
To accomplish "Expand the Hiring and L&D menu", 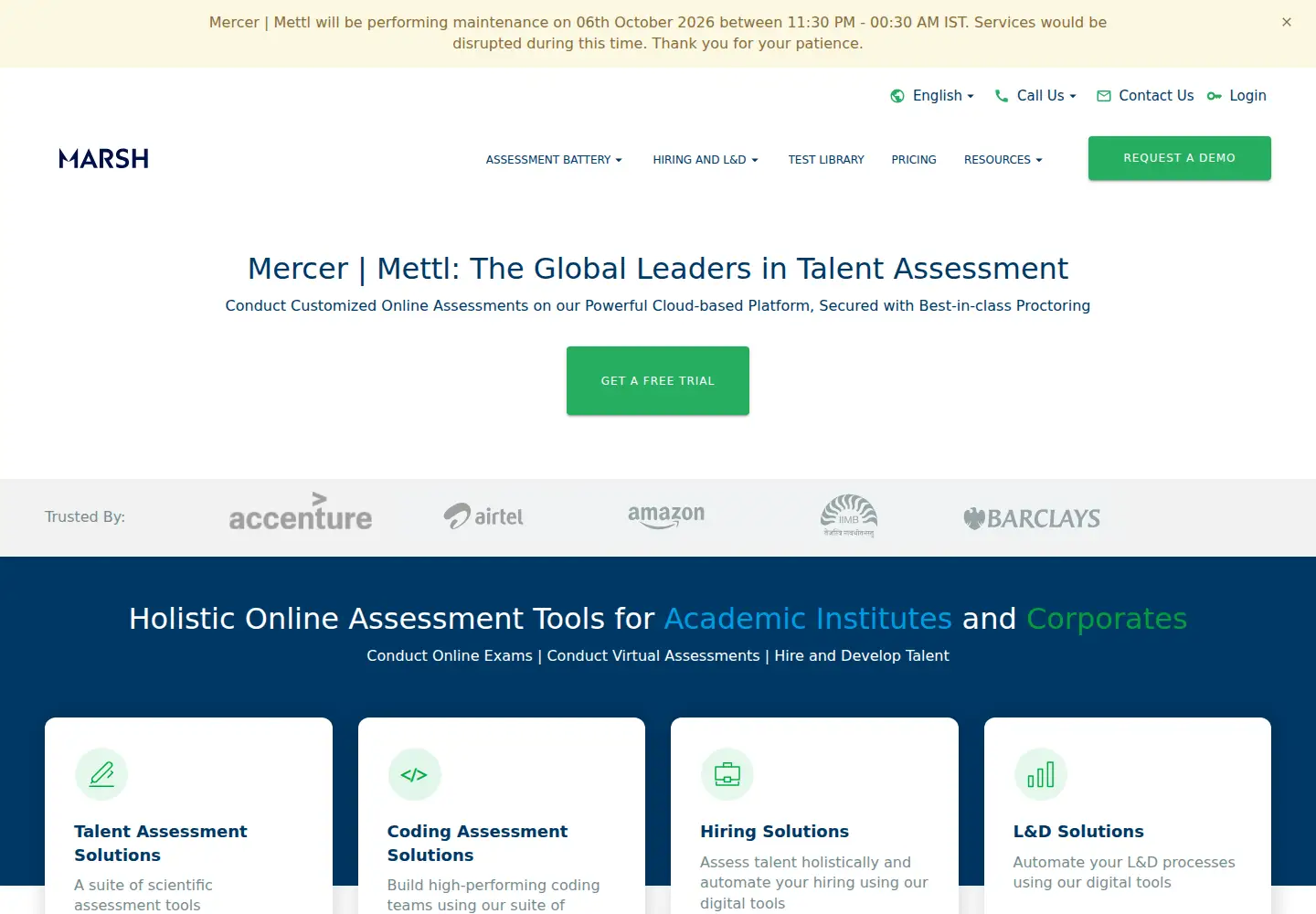I will [x=706, y=160].
